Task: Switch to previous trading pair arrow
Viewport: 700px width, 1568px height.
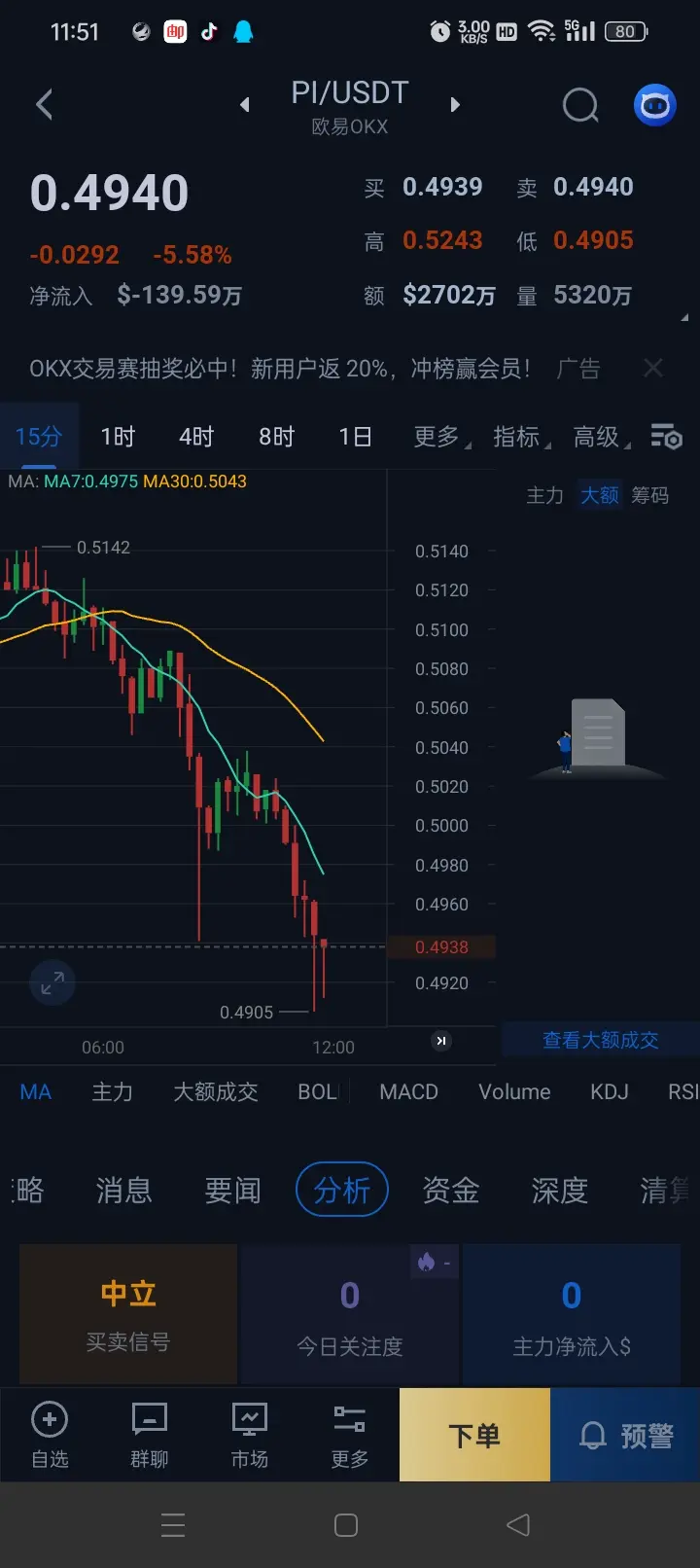Action: point(245,104)
